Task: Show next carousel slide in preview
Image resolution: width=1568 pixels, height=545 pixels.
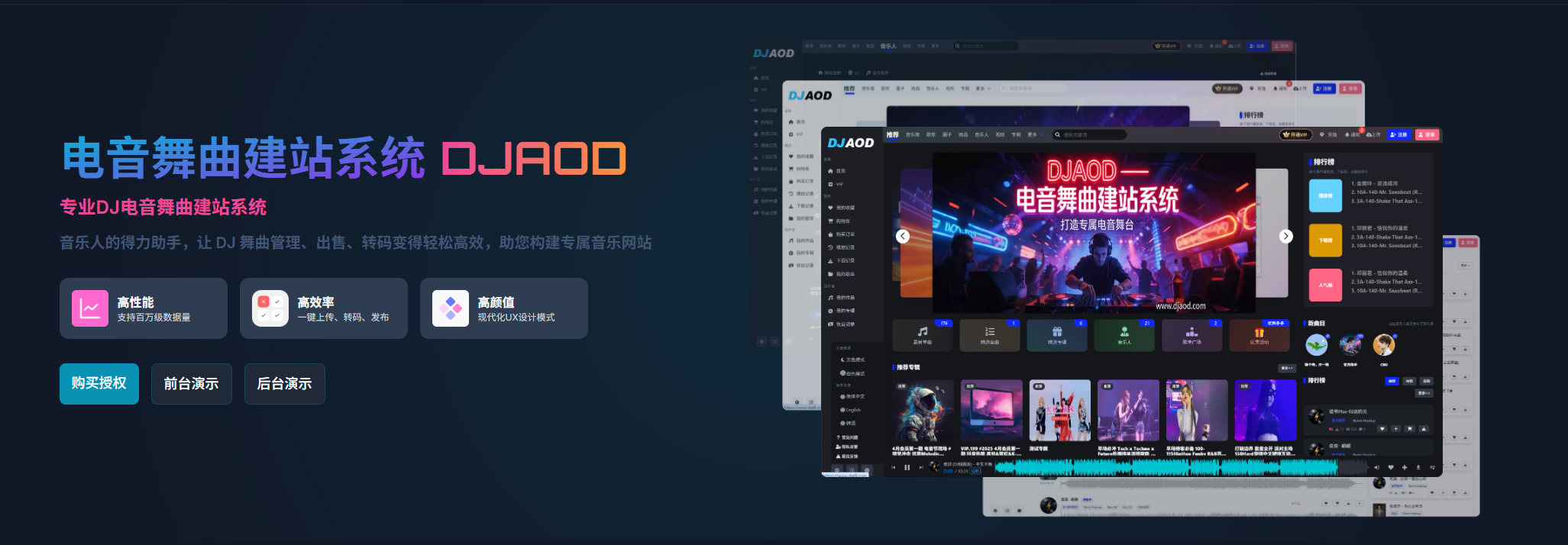Action: pyautogui.click(x=1286, y=236)
